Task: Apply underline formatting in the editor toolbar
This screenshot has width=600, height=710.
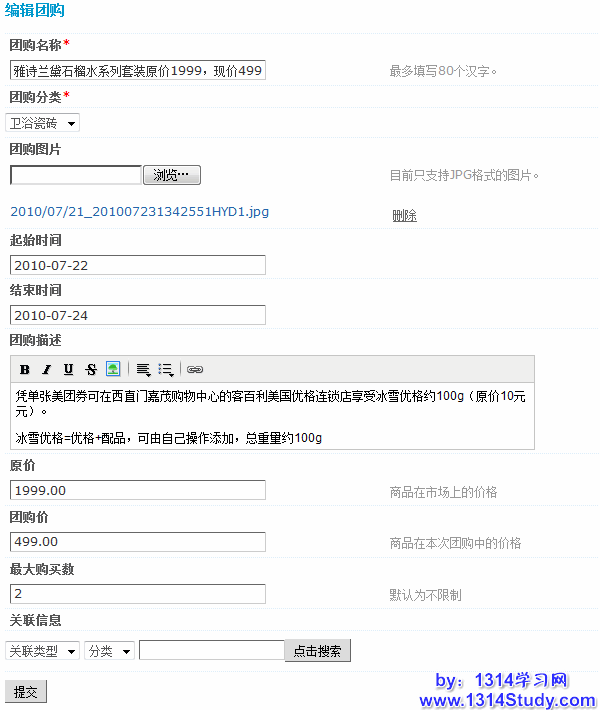Action: pos(68,369)
